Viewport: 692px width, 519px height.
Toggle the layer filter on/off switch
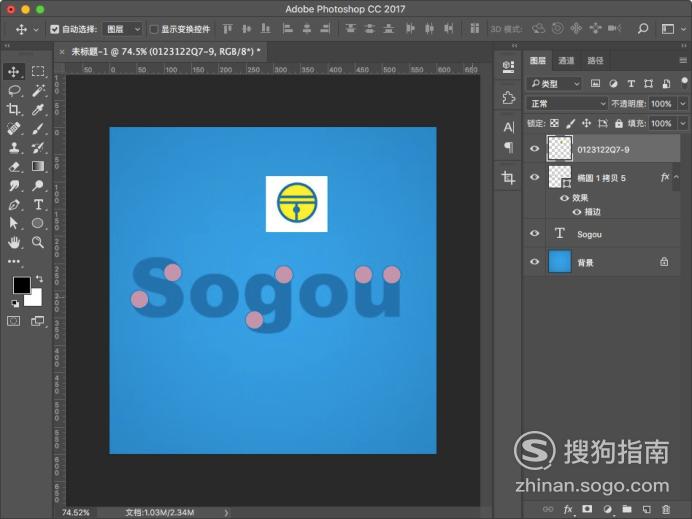tap(684, 83)
